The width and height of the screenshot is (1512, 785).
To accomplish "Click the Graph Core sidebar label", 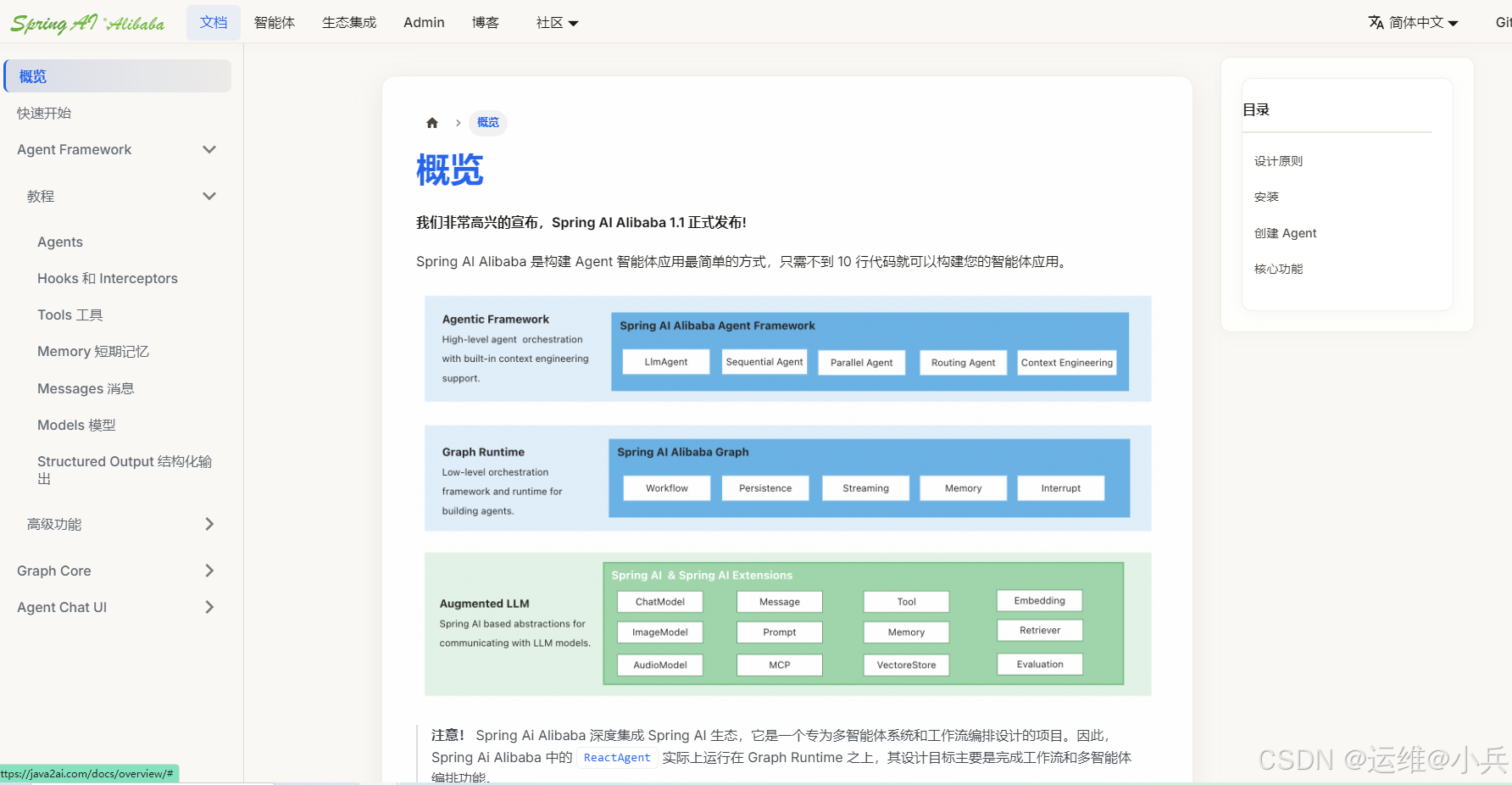I will 54,571.
